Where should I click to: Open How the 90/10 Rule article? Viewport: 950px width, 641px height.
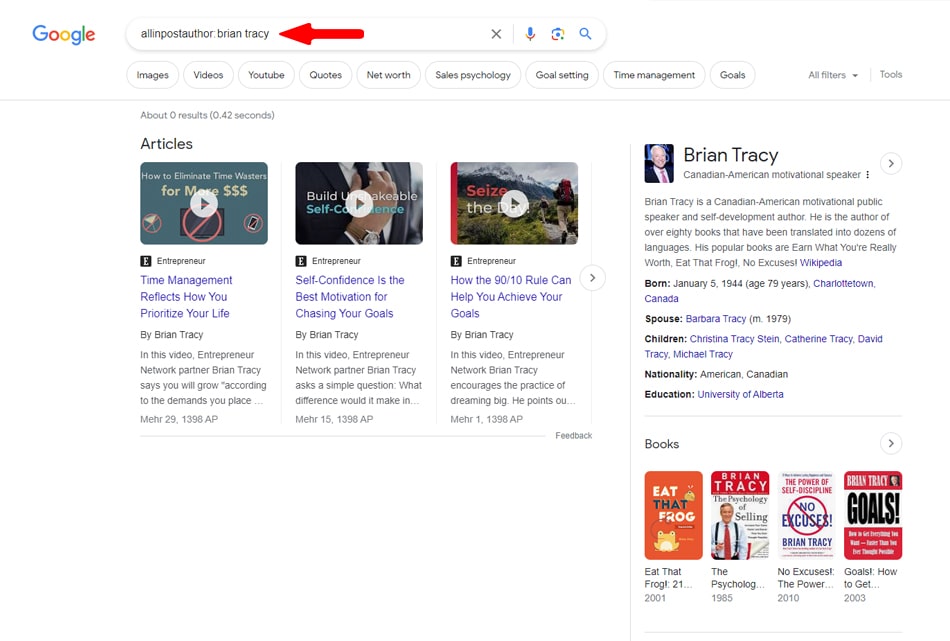point(511,297)
